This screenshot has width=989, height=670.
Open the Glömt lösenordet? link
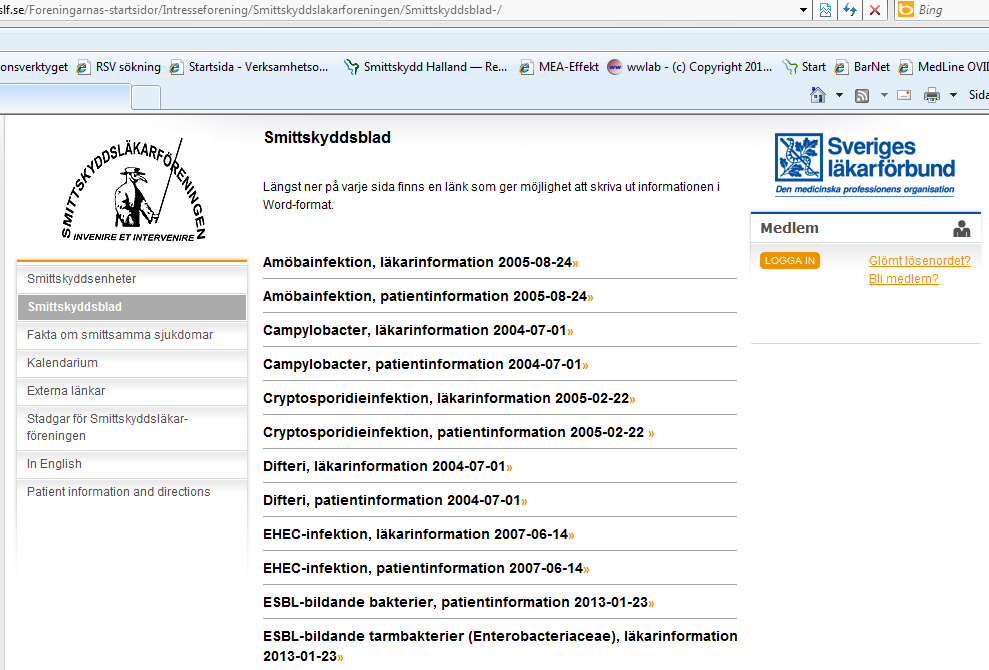click(x=920, y=261)
